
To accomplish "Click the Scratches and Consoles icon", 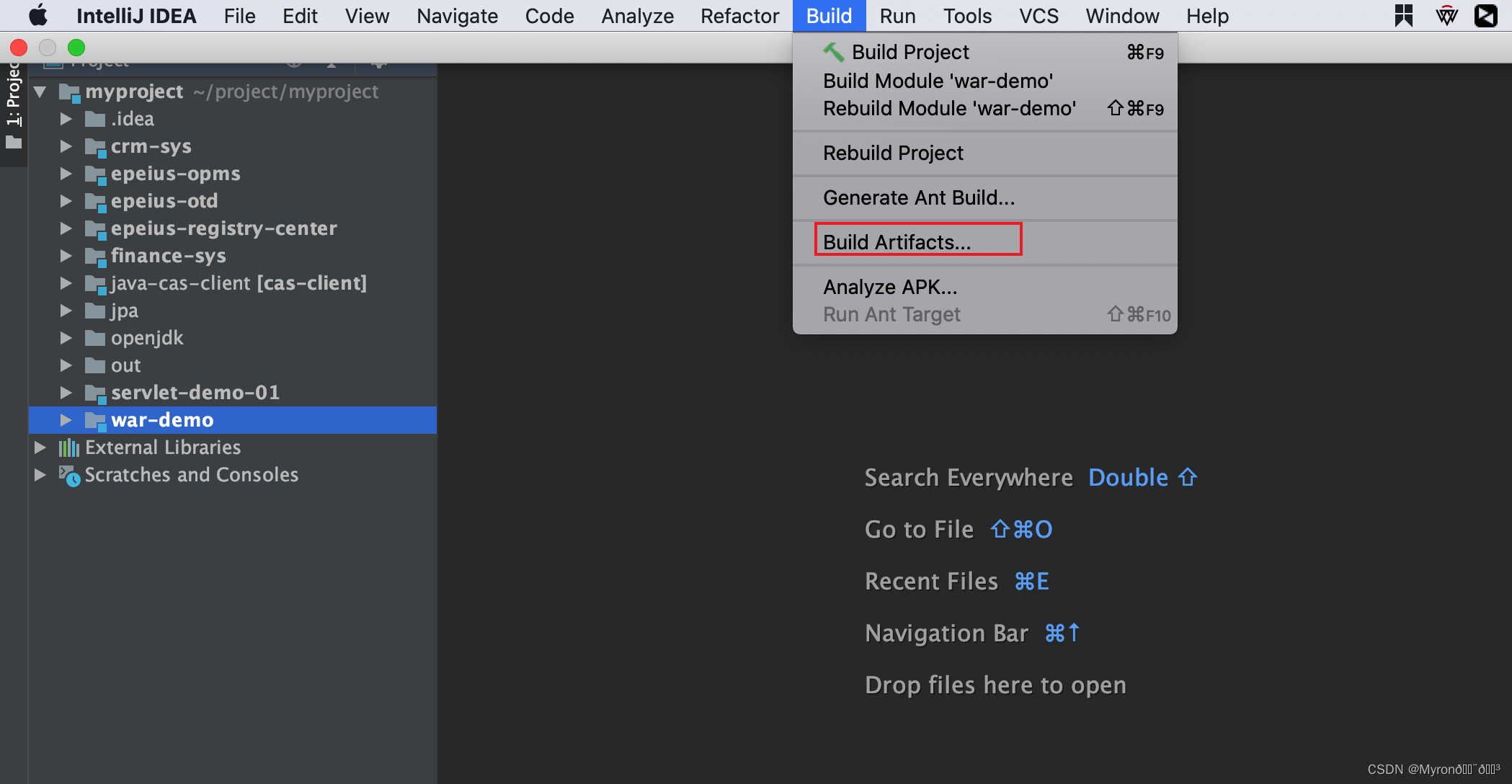I will [x=69, y=476].
